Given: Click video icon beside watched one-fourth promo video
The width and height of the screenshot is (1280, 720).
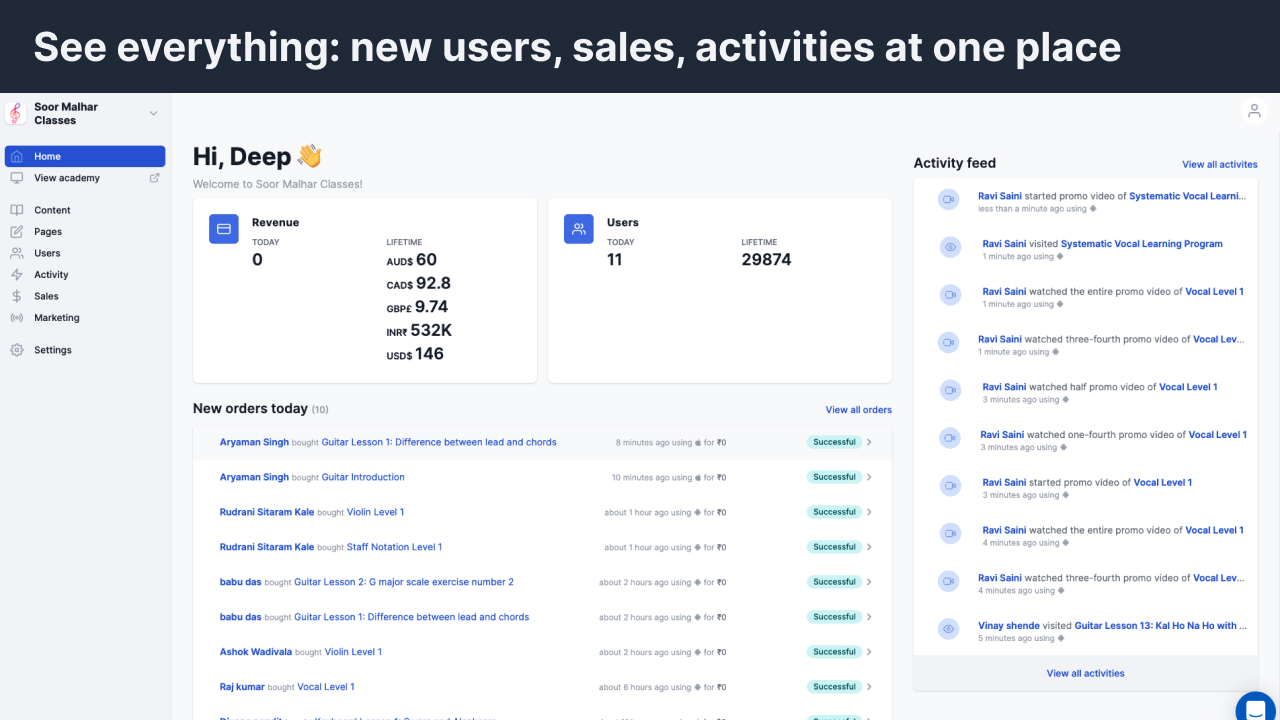Looking at the screenshot, I should point(949,438).
